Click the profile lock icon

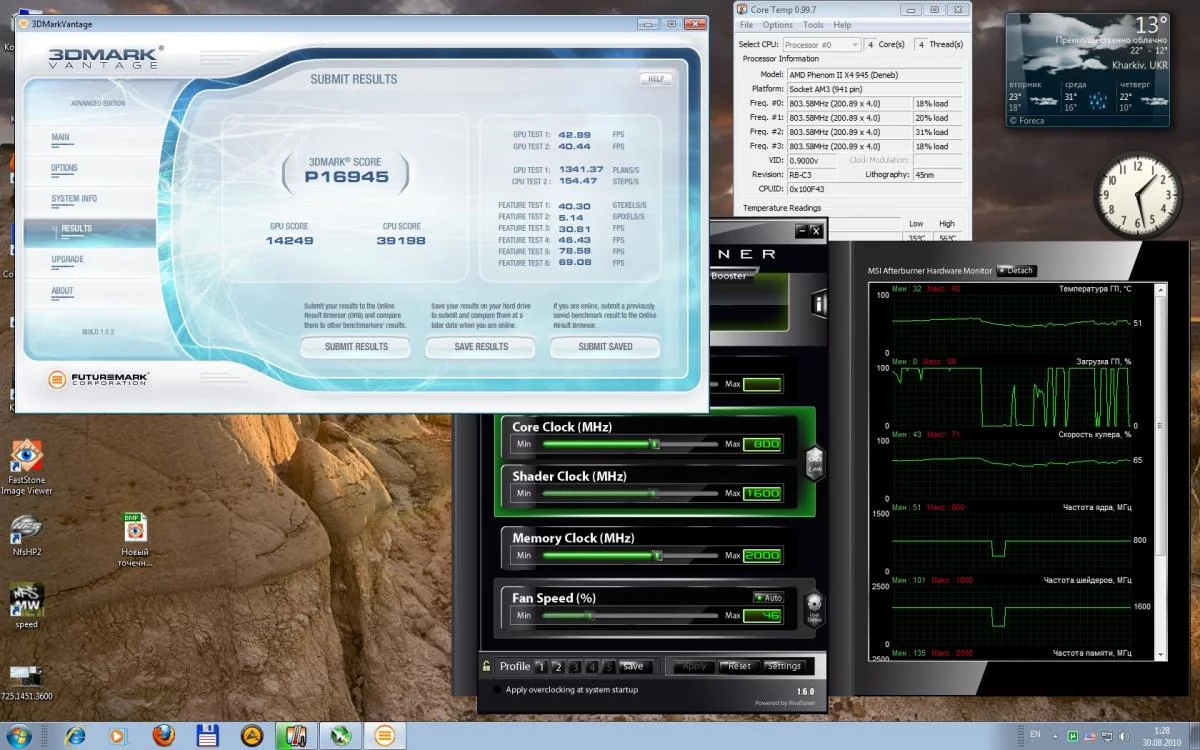click(487, 666)
